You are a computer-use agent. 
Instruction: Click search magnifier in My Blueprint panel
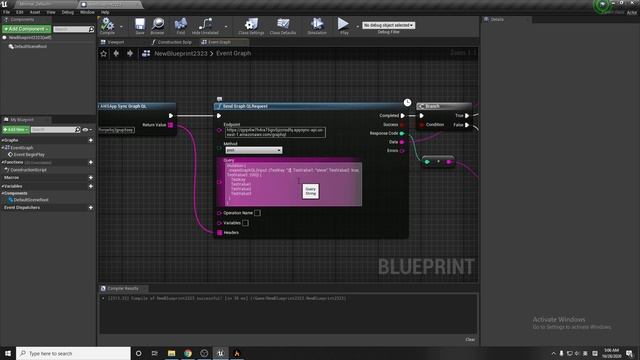(x=78, y=129)
